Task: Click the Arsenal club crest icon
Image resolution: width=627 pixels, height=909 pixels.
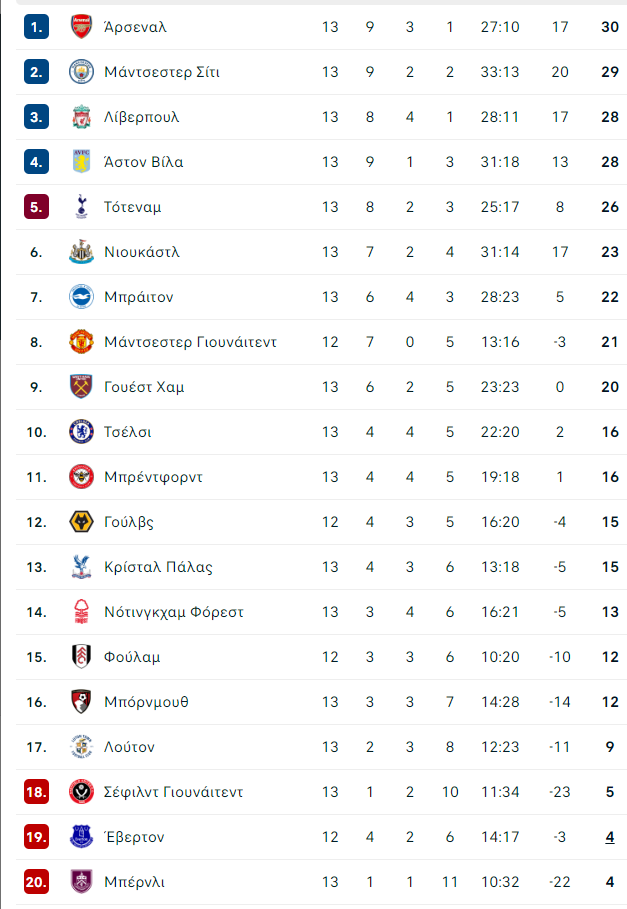Action: (x=81, y=27)
